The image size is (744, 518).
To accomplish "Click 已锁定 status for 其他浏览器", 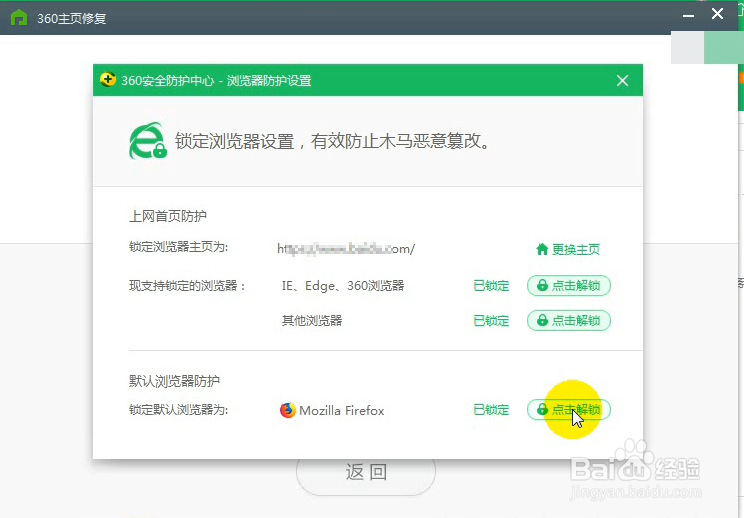I will [x=491, y=321].
